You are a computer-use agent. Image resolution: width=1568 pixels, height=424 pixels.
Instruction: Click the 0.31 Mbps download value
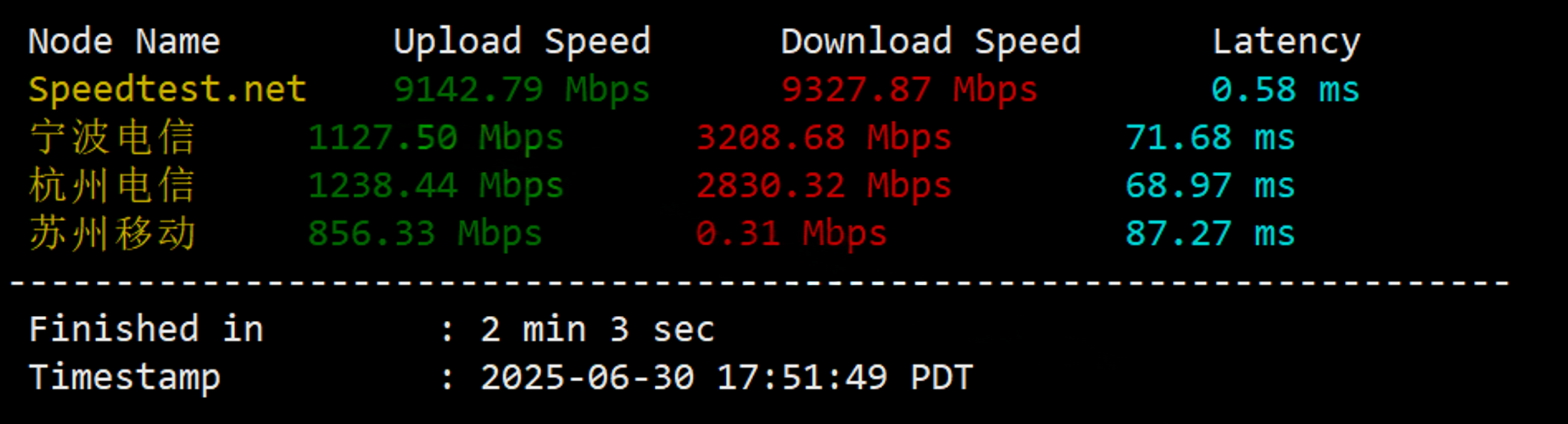tap(791, 234)
